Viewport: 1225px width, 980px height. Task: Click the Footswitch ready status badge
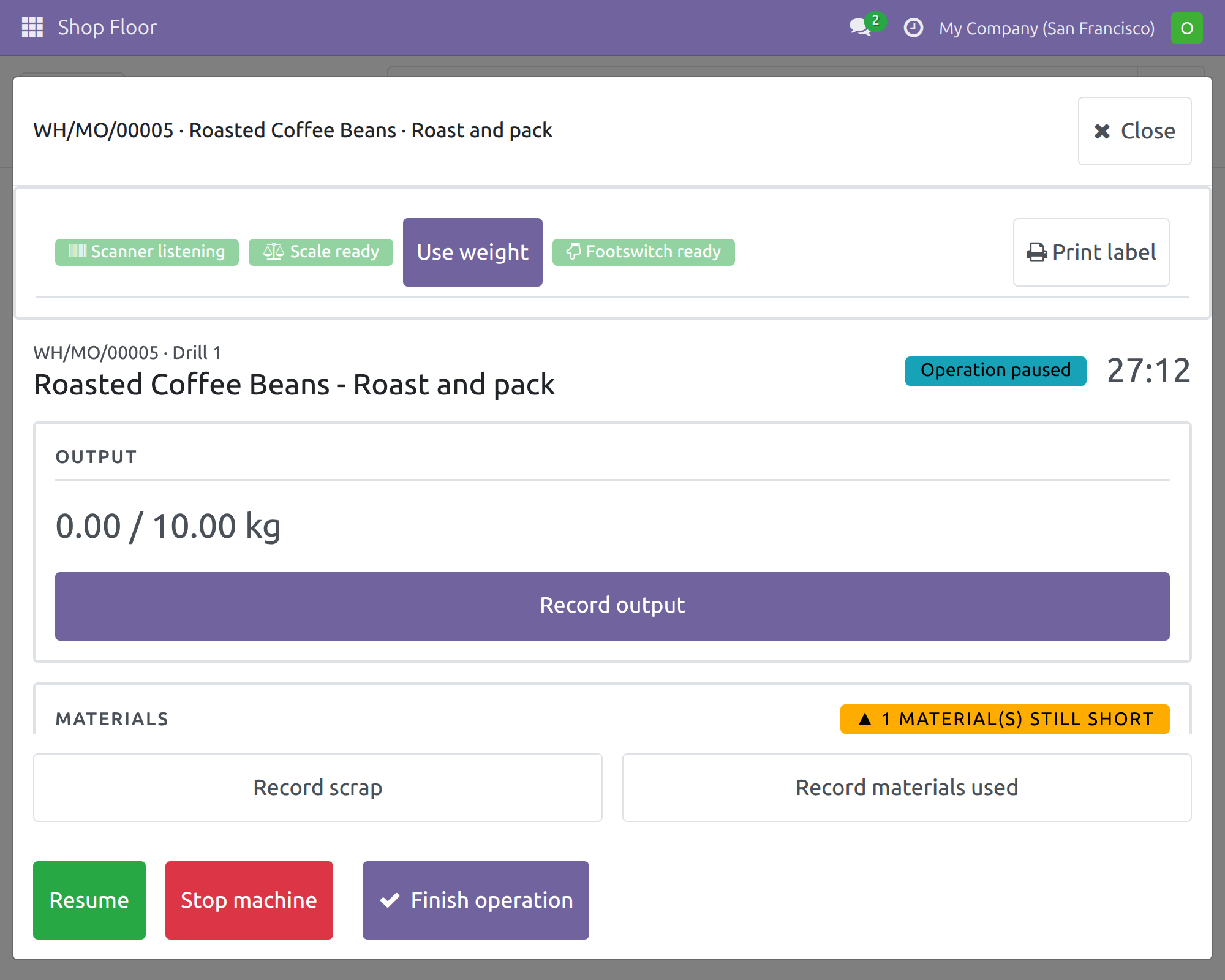pos(644,252)
